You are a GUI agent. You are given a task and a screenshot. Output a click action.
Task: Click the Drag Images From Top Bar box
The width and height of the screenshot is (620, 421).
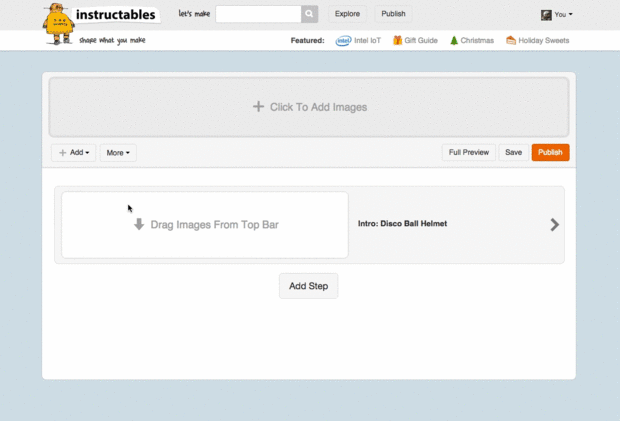(205, 225)
